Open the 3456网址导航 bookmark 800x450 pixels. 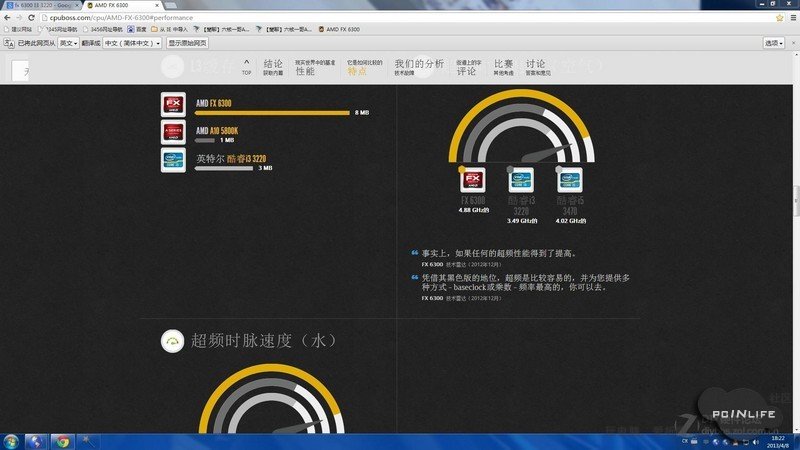103,30
